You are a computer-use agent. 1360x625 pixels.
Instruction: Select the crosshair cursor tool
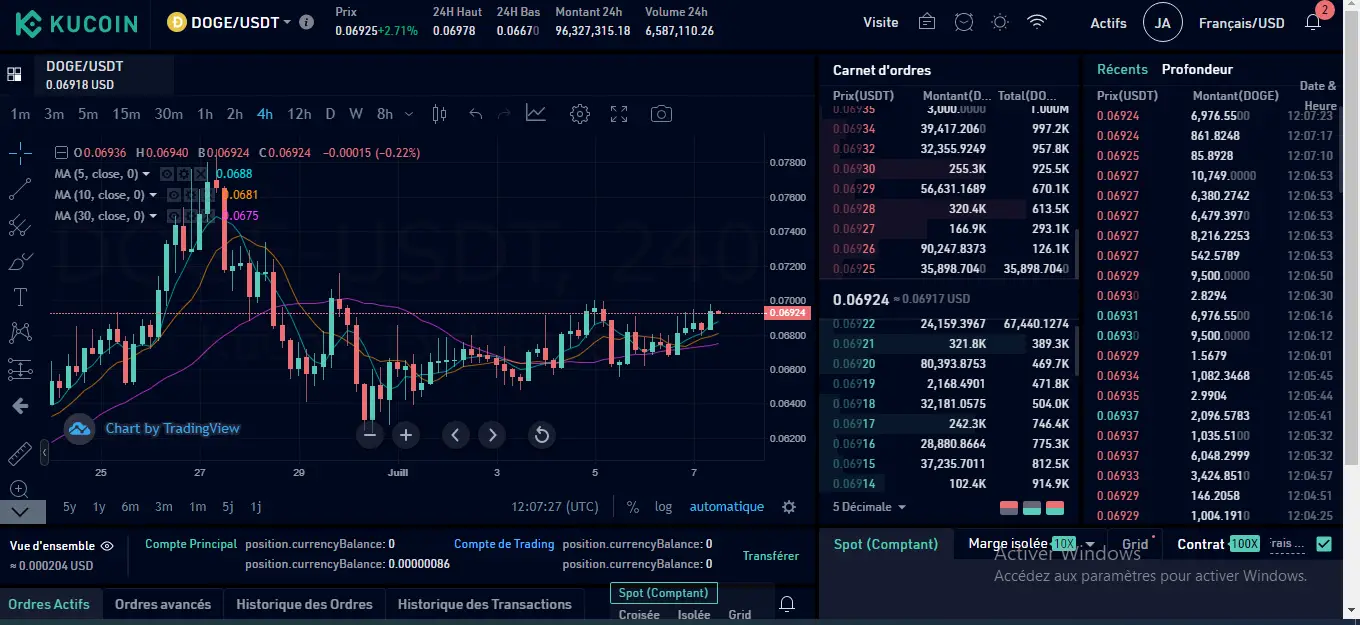[x=20, y=152]
